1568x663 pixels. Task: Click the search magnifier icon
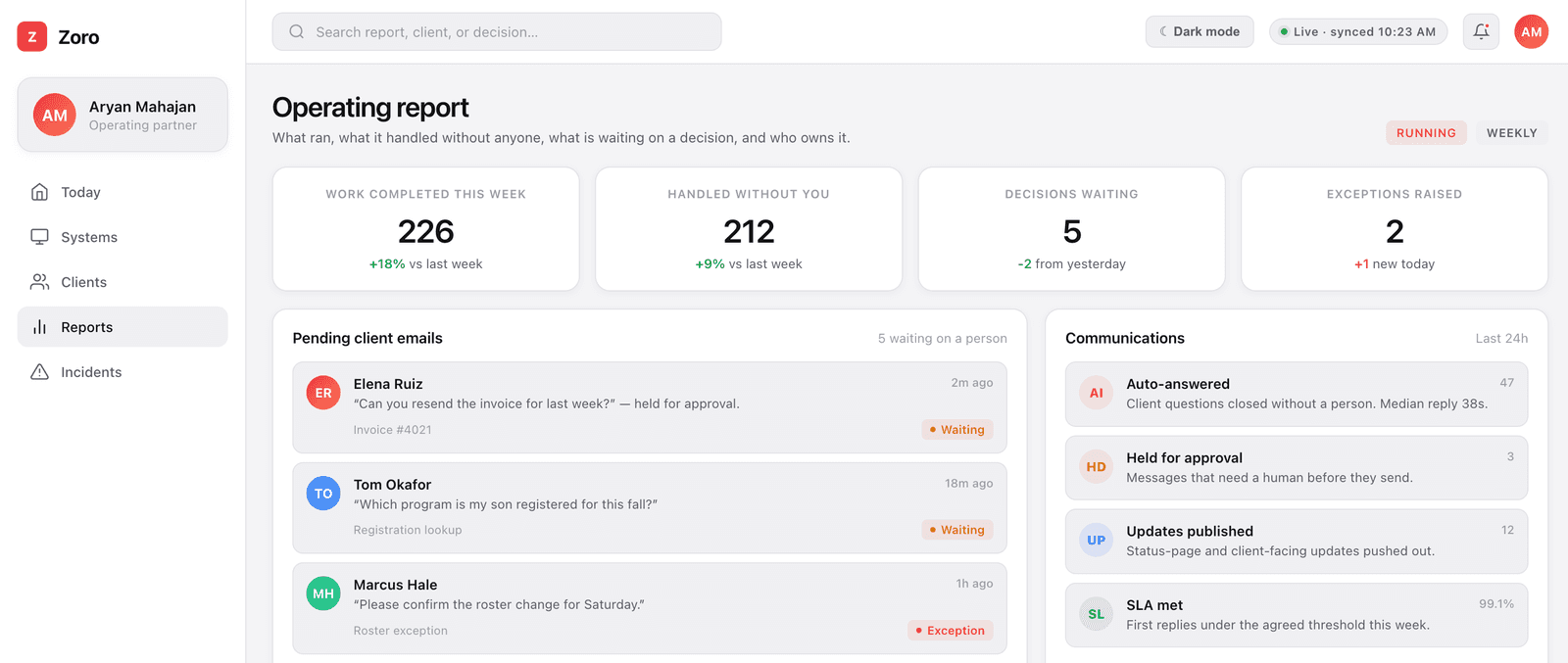296,31
